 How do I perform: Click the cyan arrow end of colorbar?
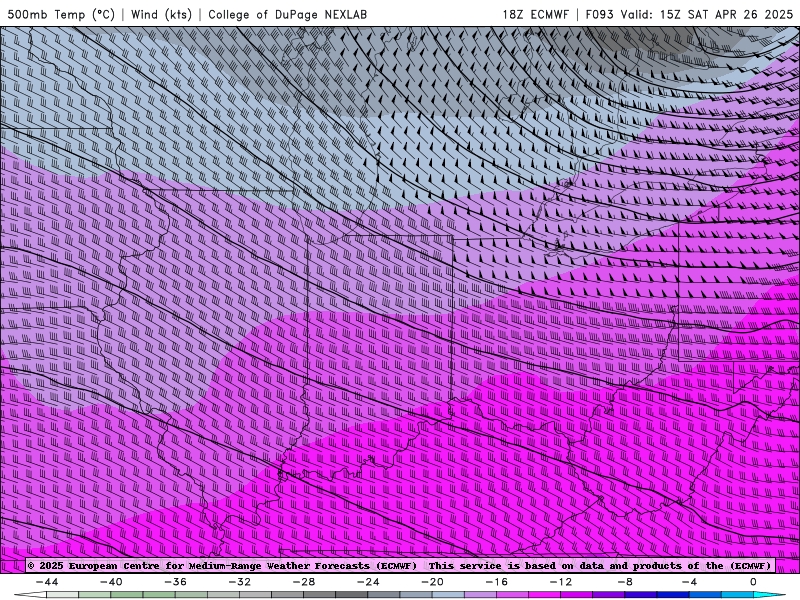coord(769,595)
